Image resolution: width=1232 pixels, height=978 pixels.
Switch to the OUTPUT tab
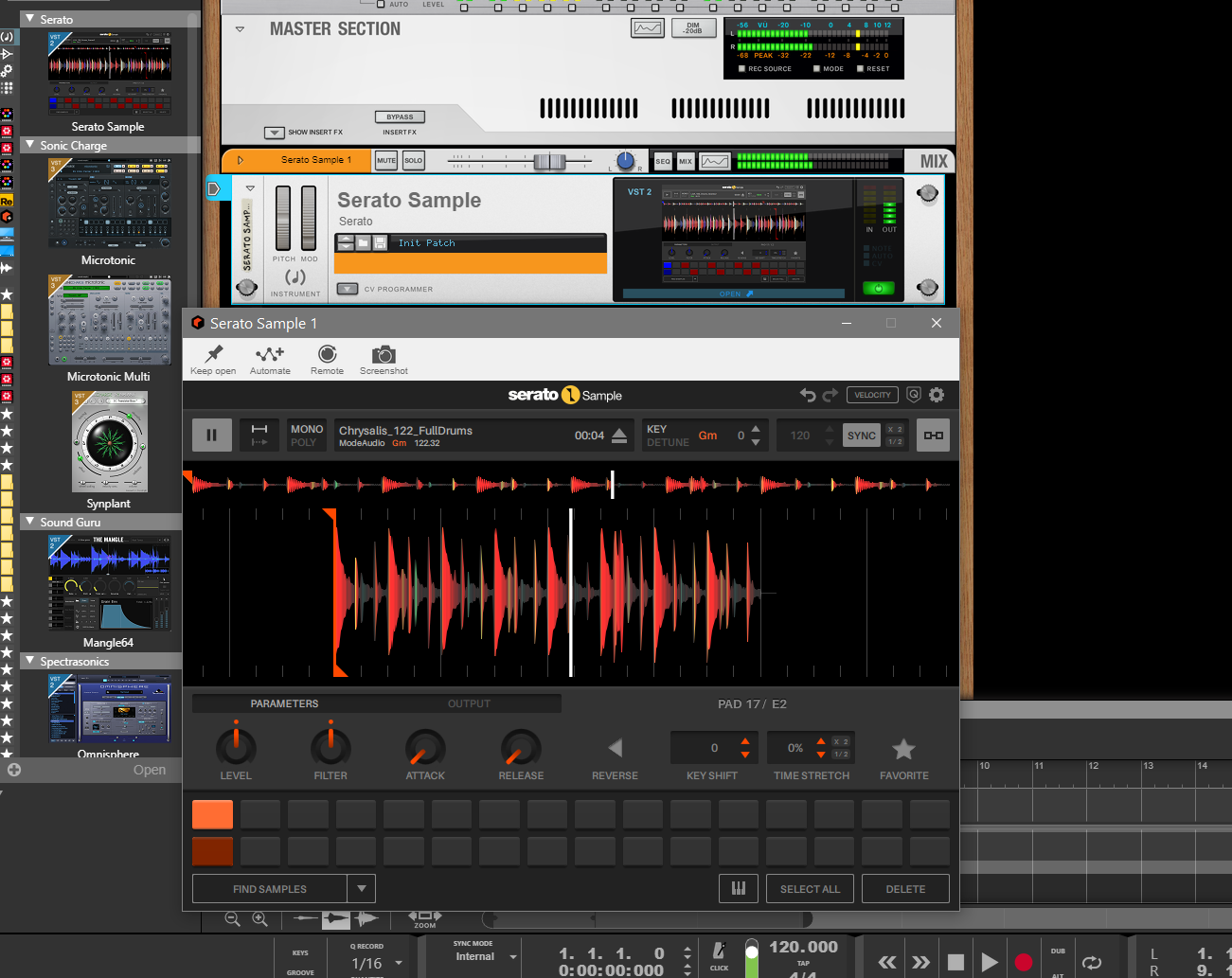point(469,703)
